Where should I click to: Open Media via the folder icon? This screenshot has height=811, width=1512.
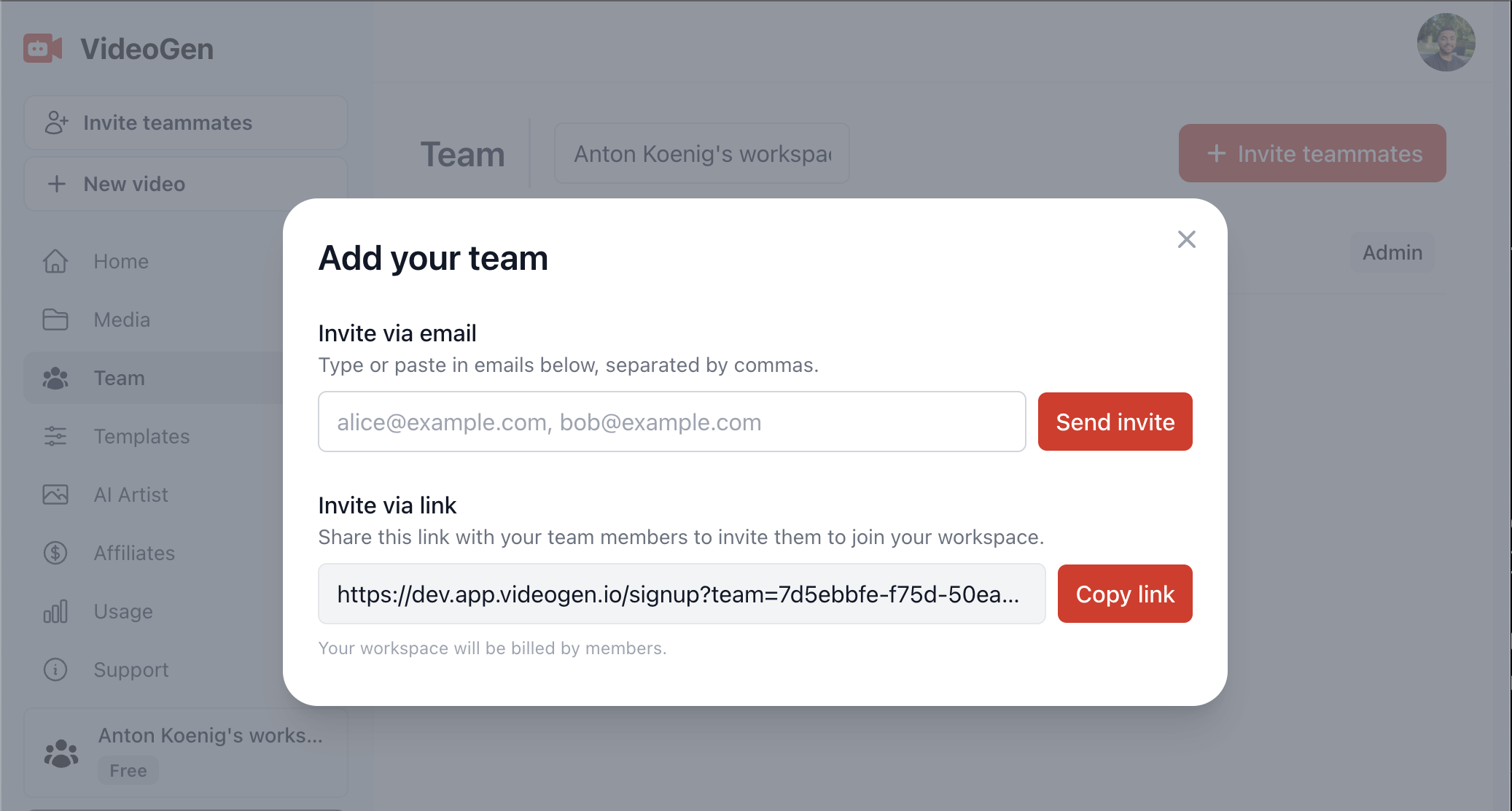point(55,319)
